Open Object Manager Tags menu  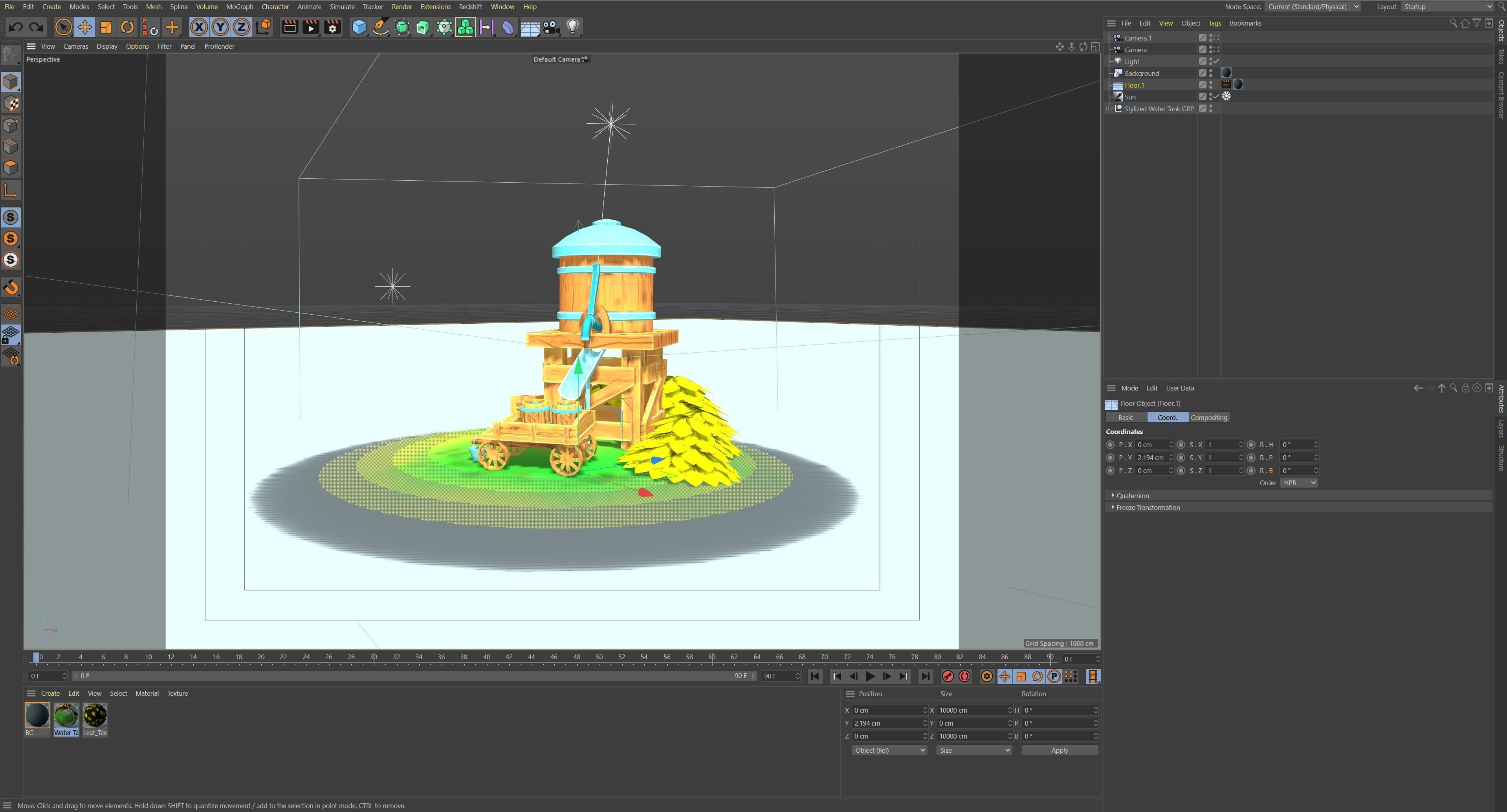(x=1214, y=24)
